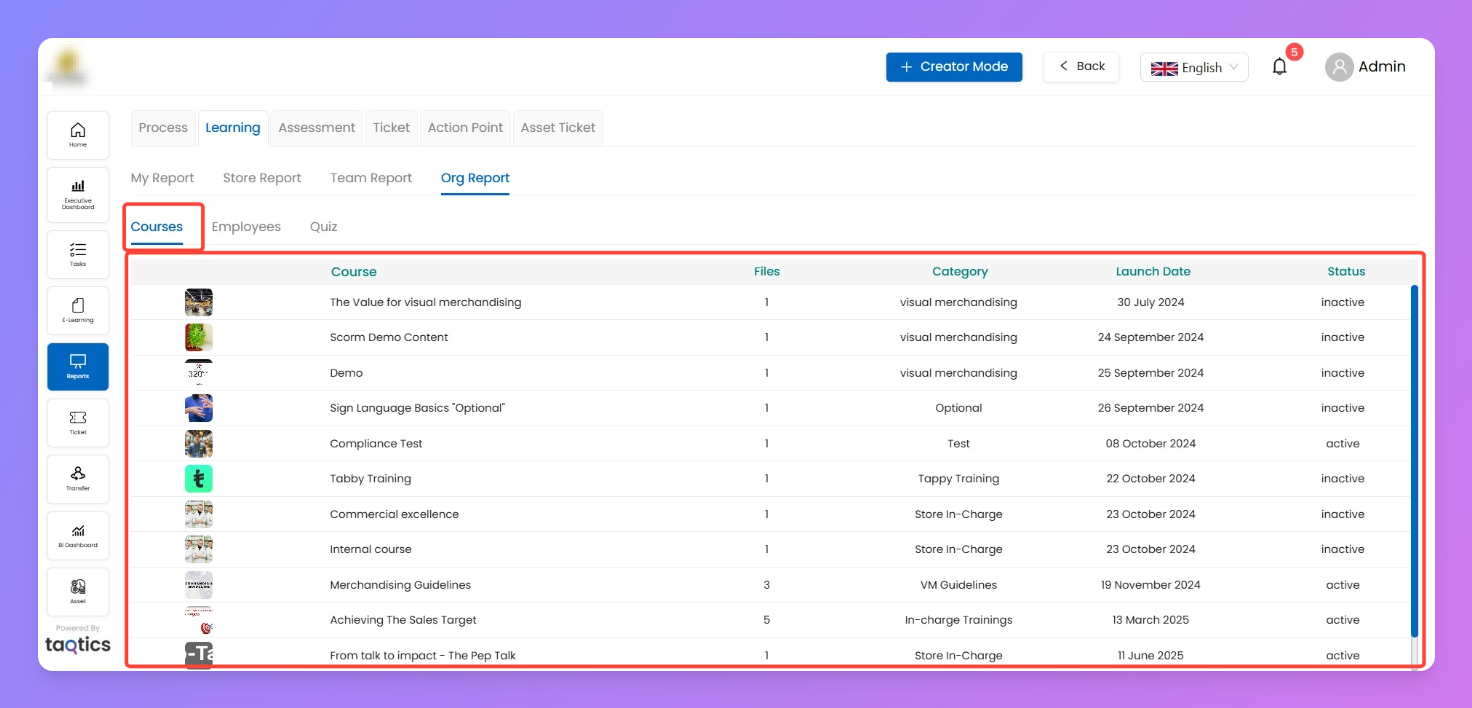This screenshot has height=708, width=1472.
Task: Open the Merchandising Guidelines course row
Action: click(400, 585)
